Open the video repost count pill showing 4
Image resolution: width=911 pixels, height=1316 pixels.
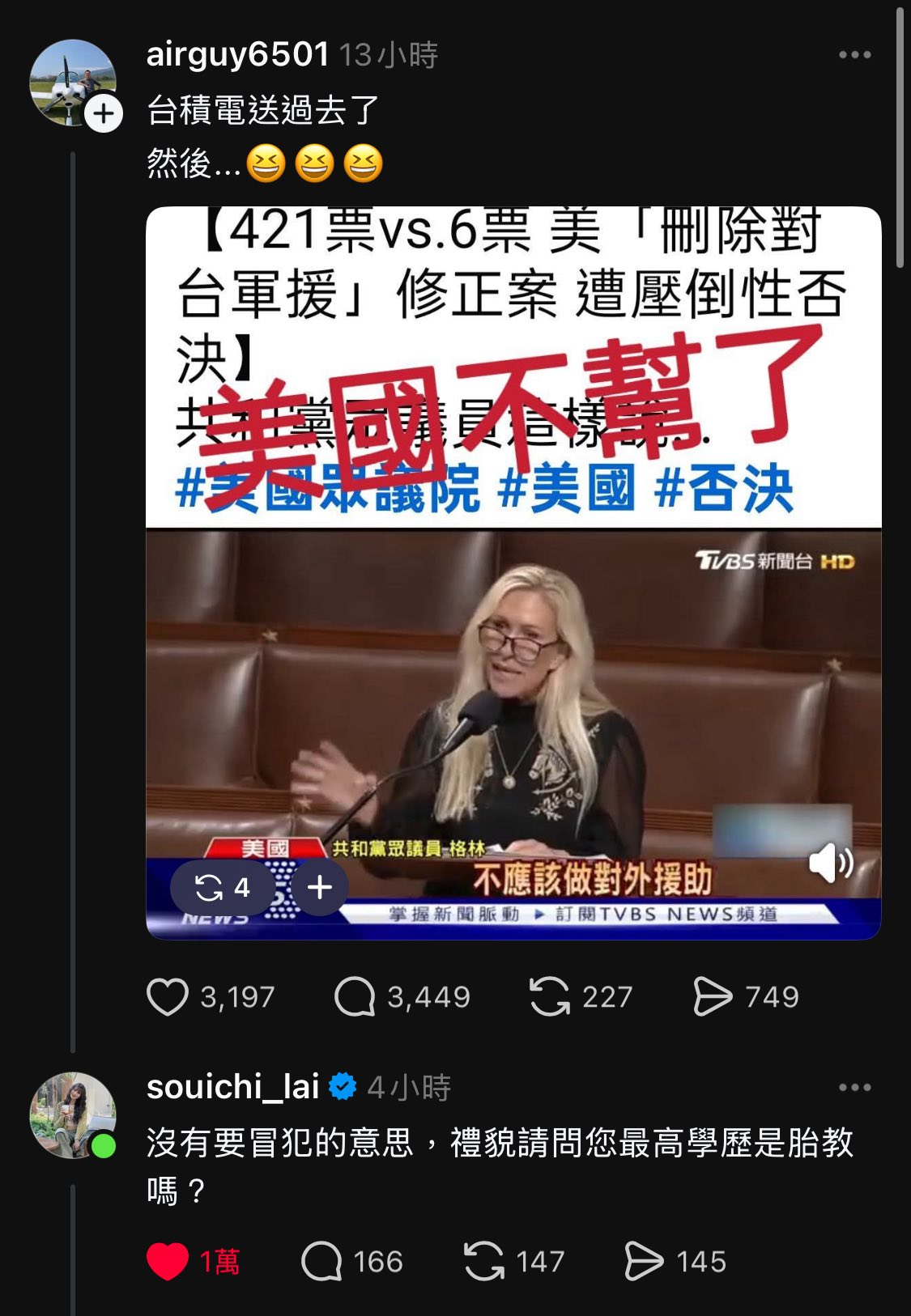coord(222,888)
